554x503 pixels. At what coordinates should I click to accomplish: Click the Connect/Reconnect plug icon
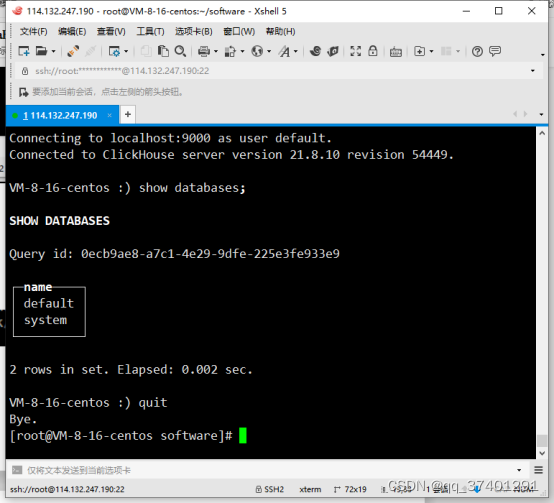tap(73, 51)
